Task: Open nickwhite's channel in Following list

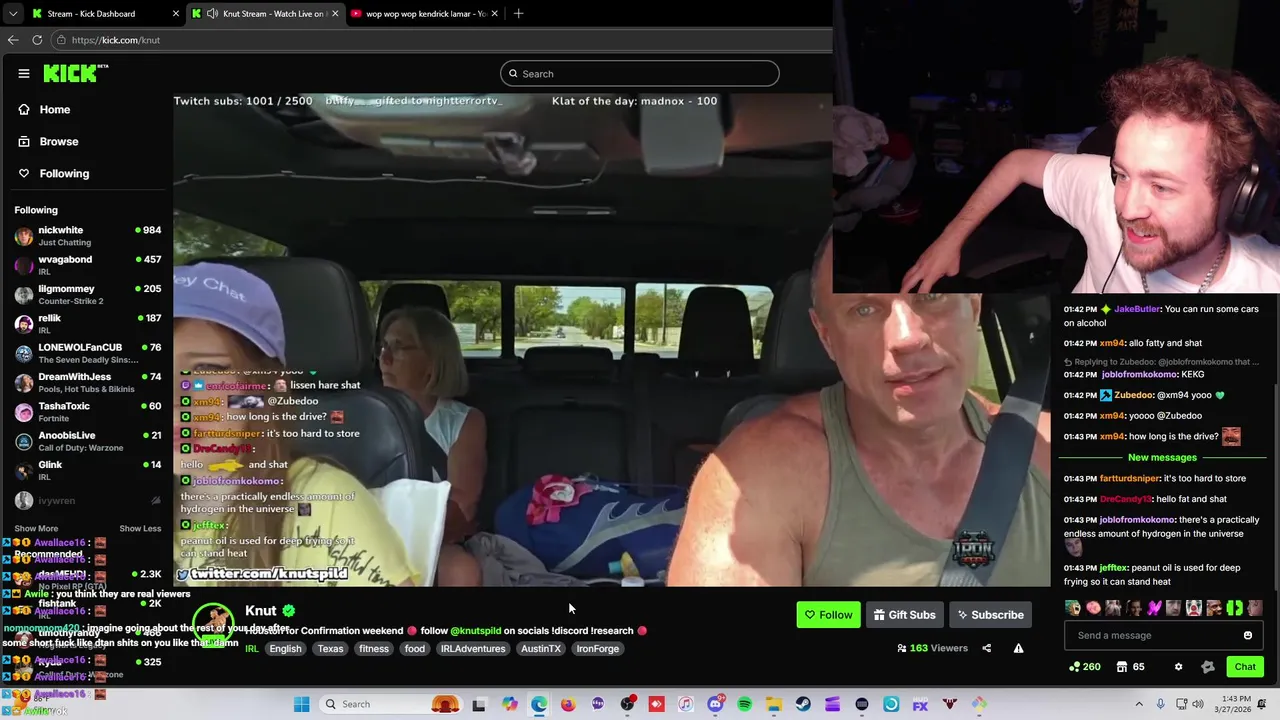Action: [x=88, y=236]
